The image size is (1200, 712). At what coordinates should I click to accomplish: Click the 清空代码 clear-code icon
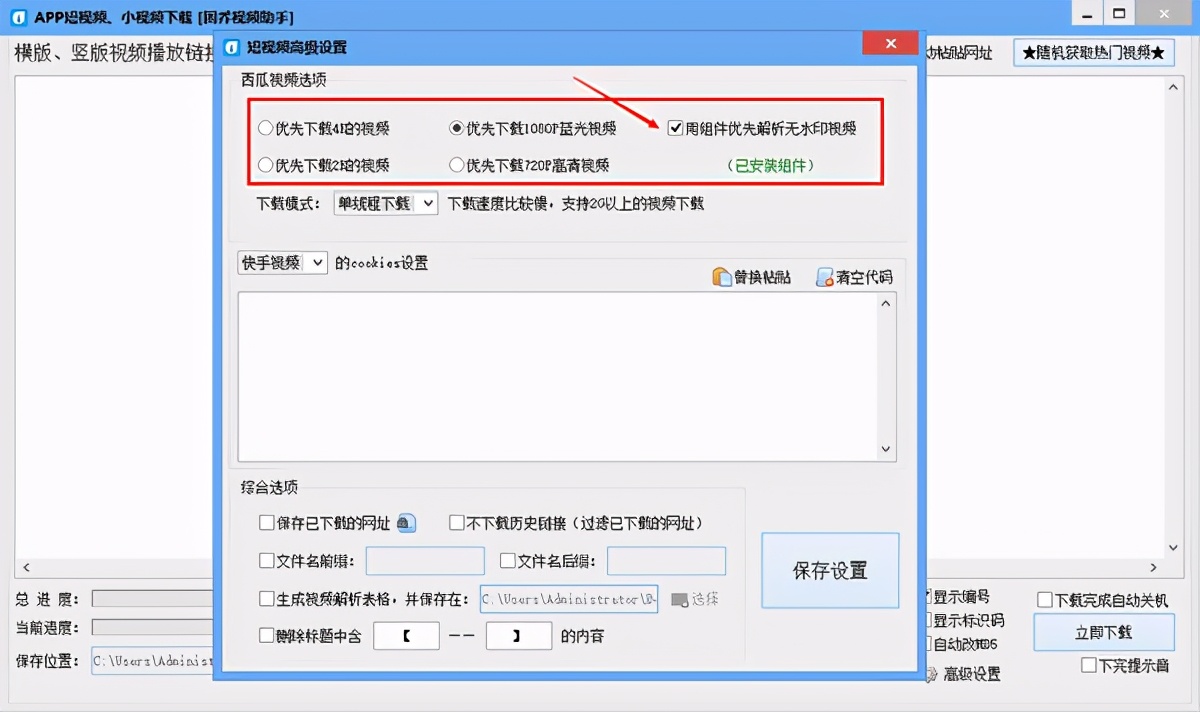pos(822,276)
